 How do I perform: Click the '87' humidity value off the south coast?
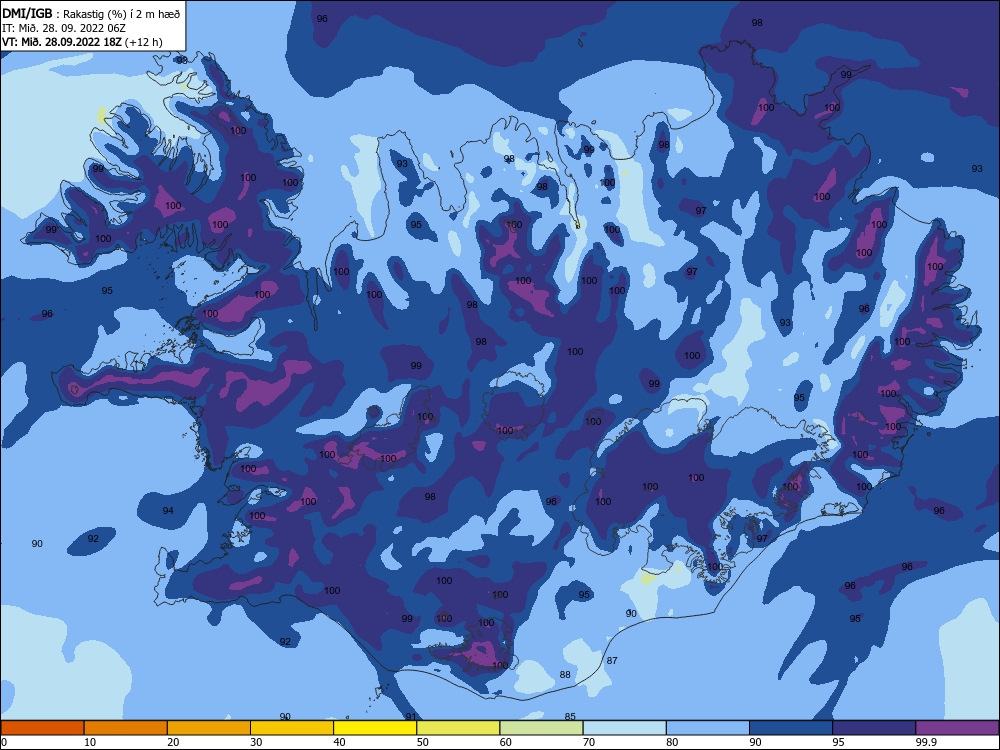coord(612,661)
